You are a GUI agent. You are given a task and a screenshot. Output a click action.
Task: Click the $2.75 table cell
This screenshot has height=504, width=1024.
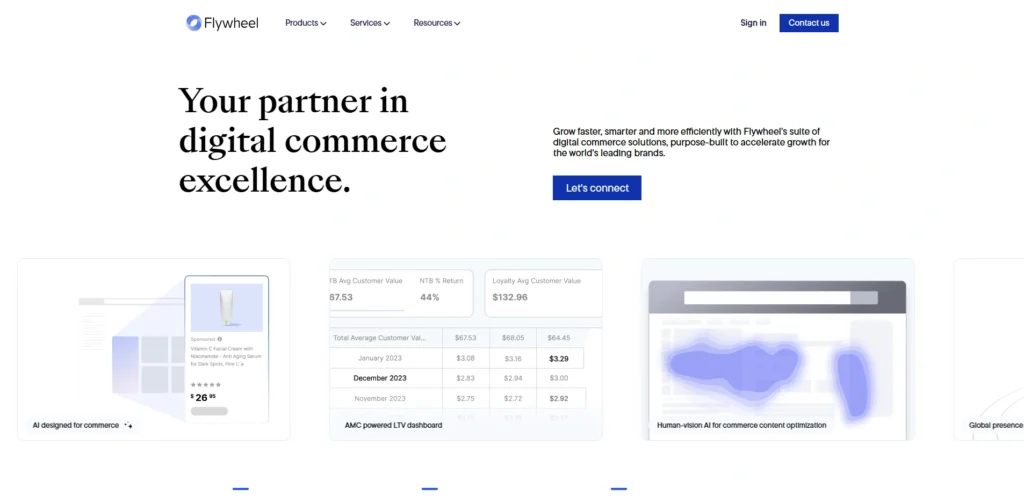(466, 398)
